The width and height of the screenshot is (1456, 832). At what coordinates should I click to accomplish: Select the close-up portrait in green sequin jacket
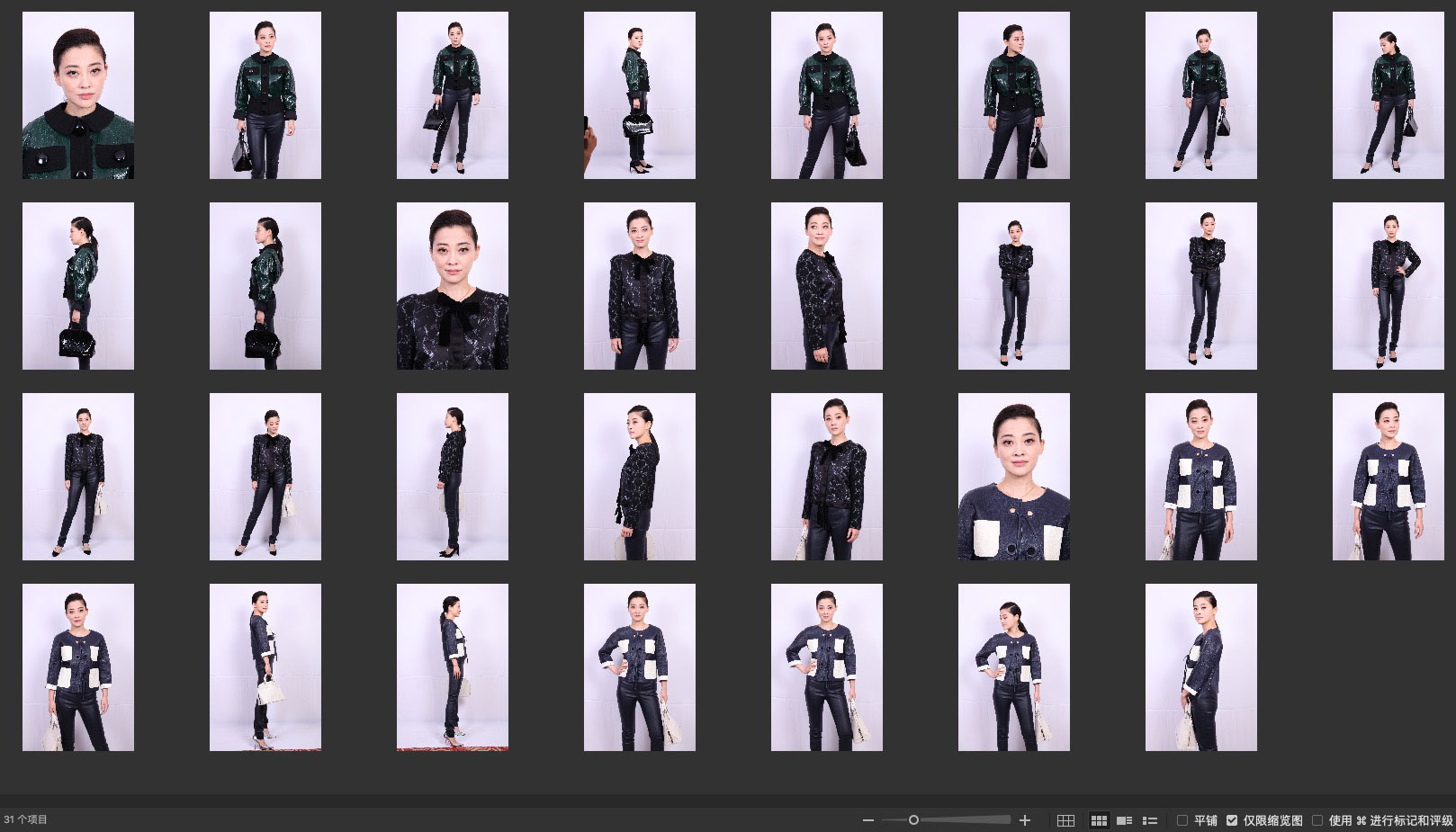(78, 95)
